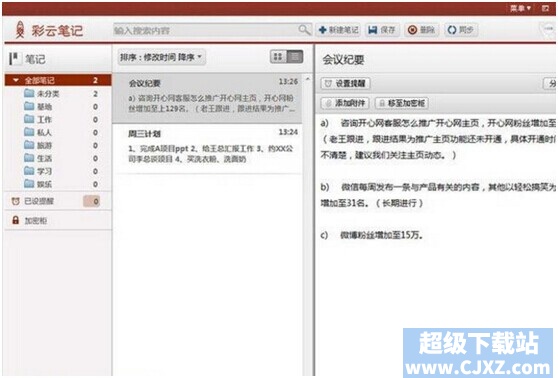The height and width of the screenshot is (378, 558).
Task: Click 设置提醒 reminder button
Action: coord(345,83)
